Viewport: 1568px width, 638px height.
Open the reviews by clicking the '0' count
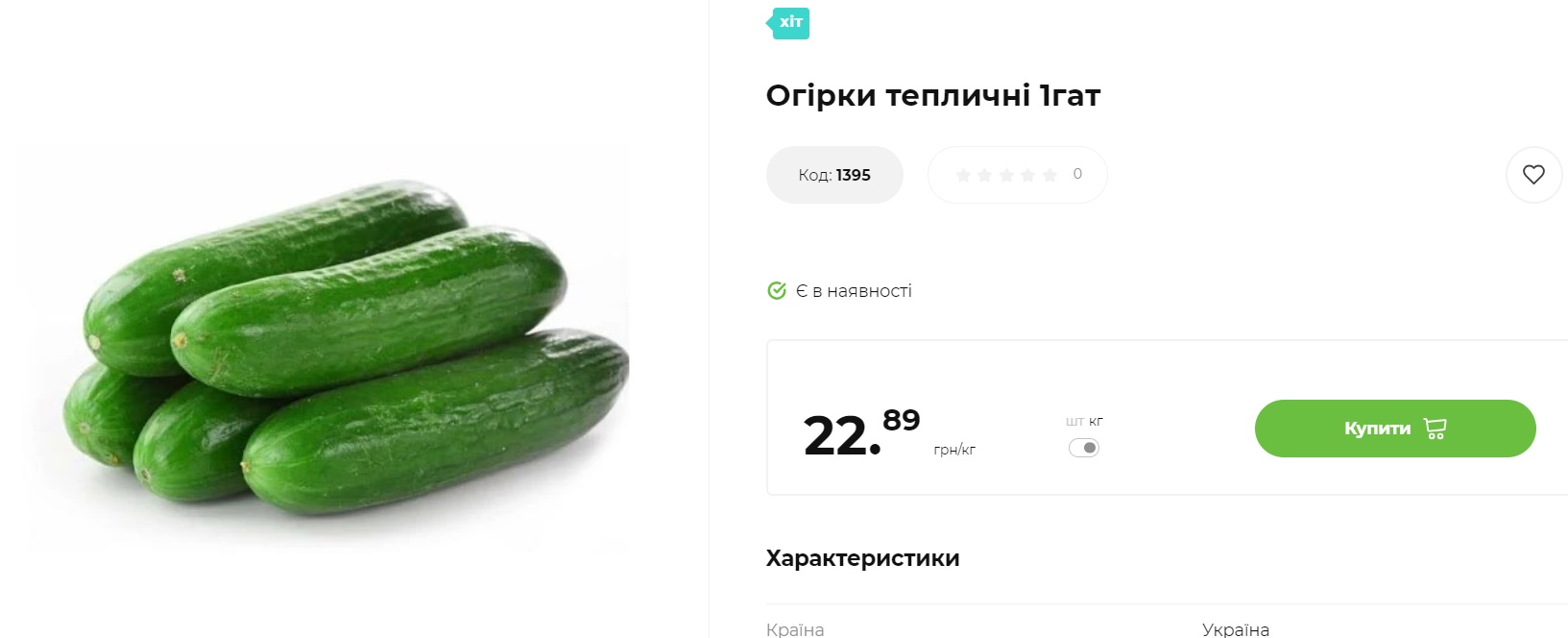(1076, 174)
